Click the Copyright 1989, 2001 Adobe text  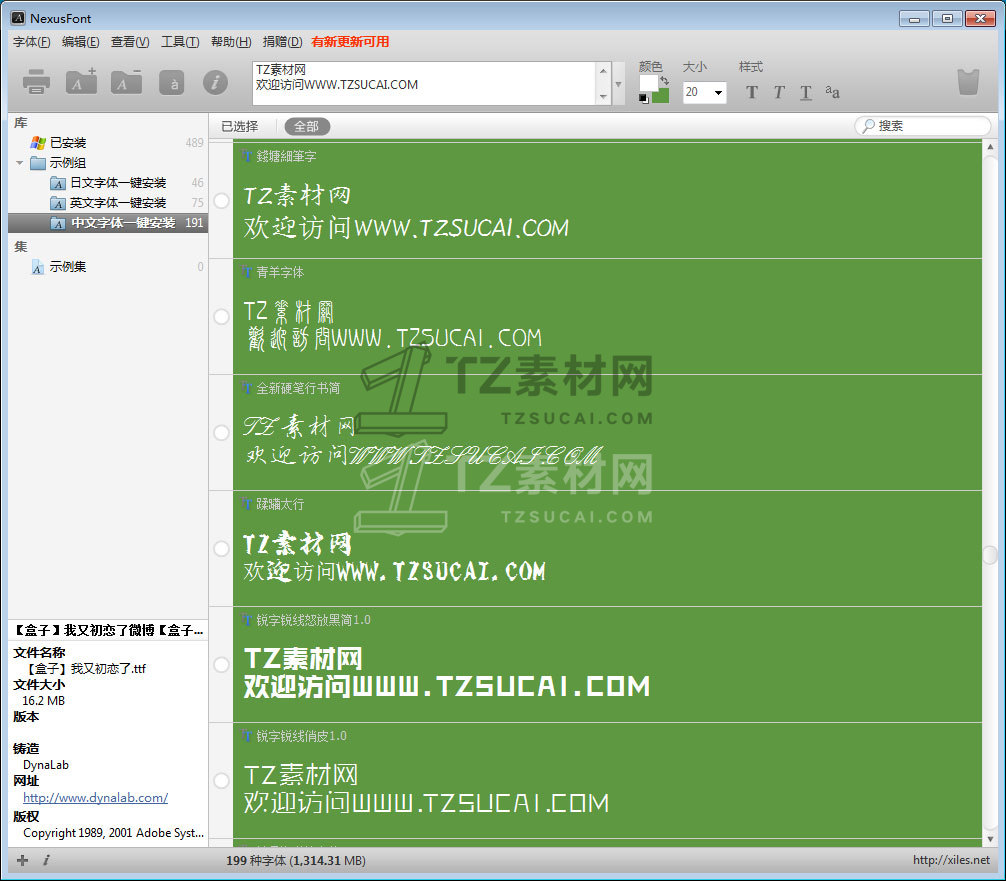[114, 833]
